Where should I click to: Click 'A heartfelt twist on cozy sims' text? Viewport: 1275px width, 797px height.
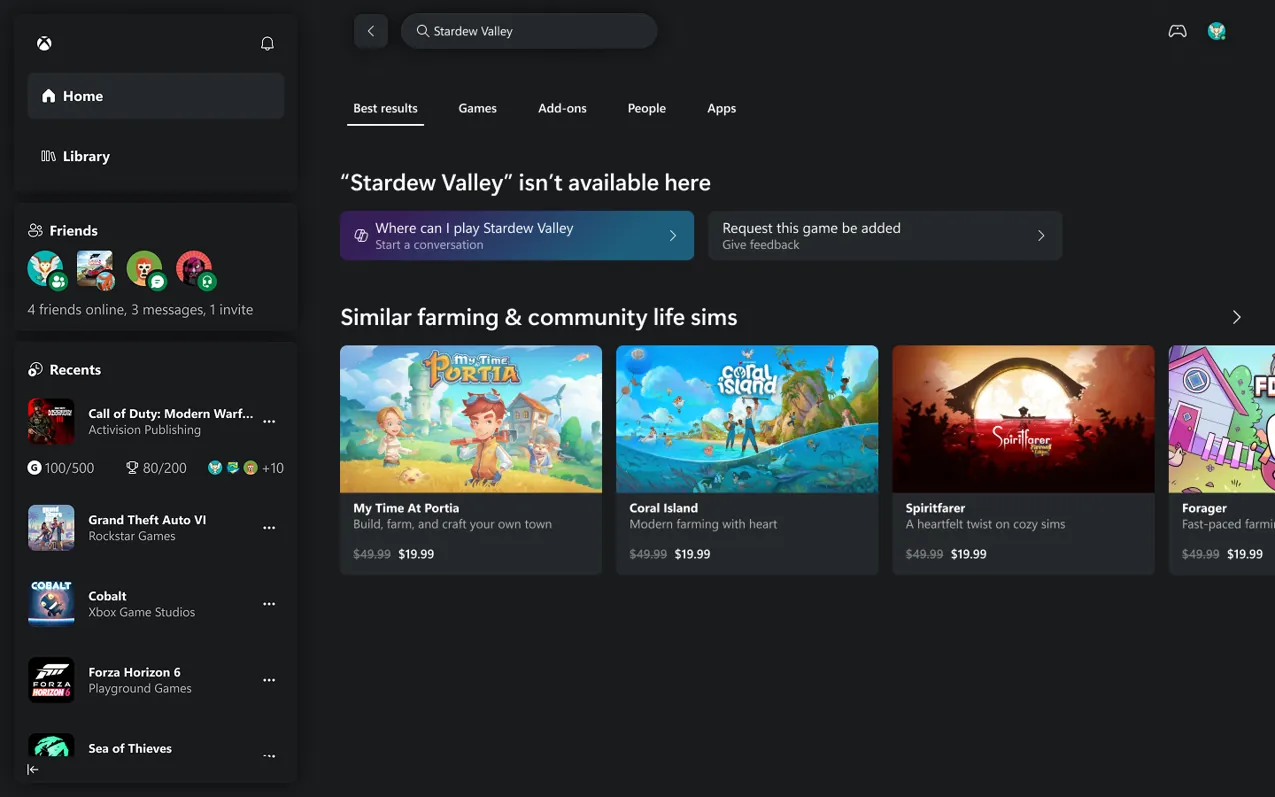coord(985,524)
